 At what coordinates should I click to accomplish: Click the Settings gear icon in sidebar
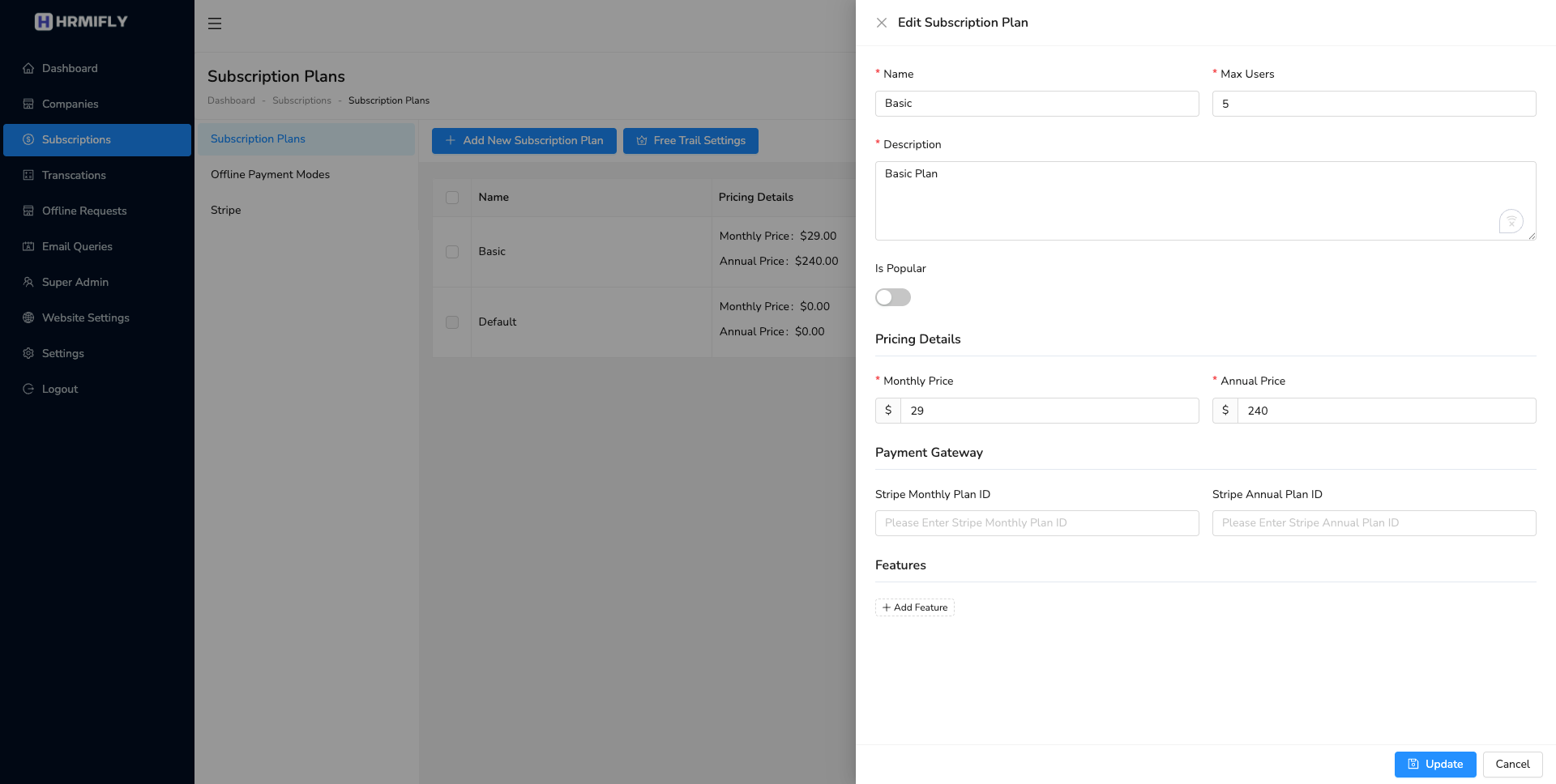(28, 354)
